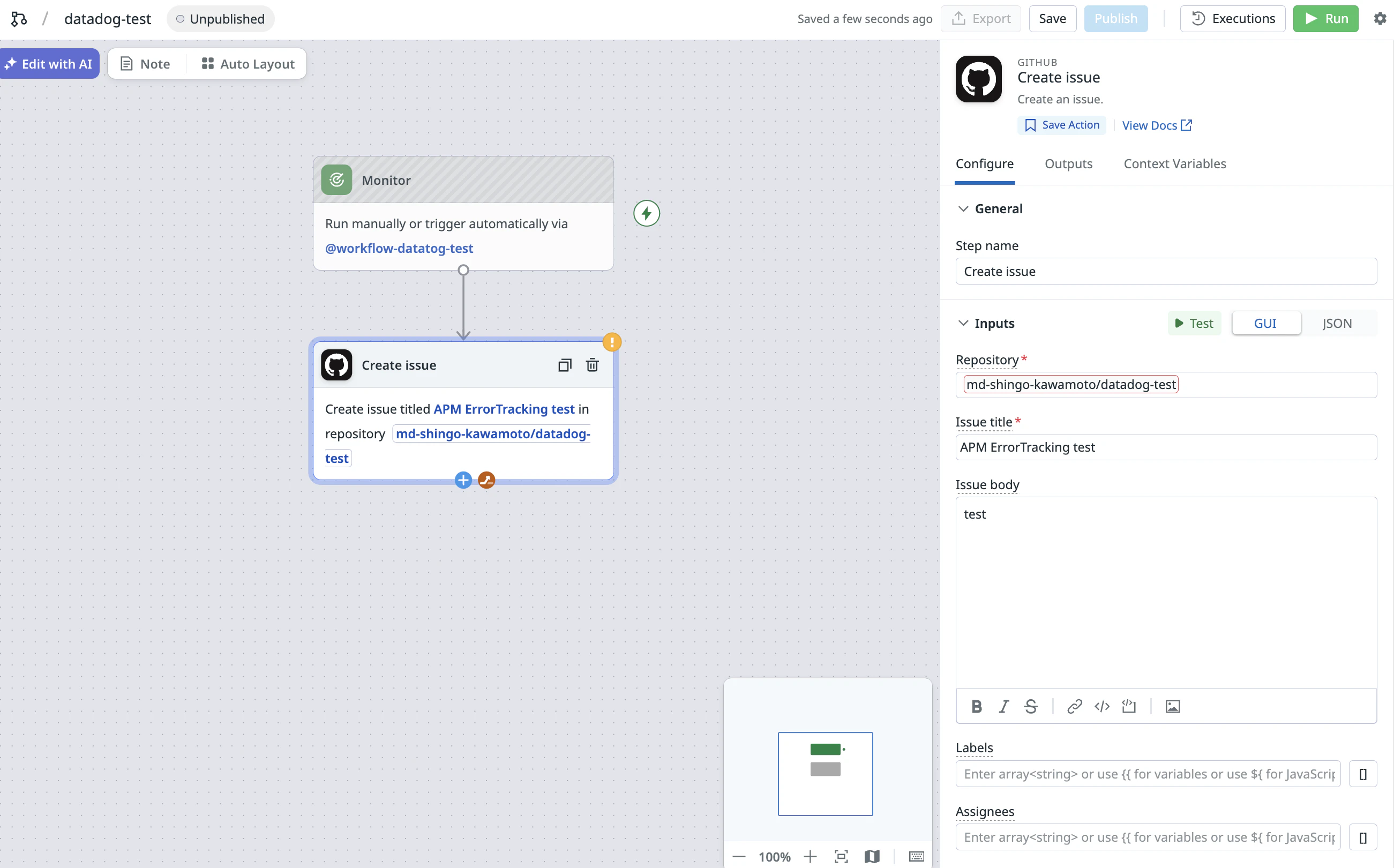Screen dimensions: 1394x868
Task: Add error branch on Create issue step
Action: click(486, 480)
